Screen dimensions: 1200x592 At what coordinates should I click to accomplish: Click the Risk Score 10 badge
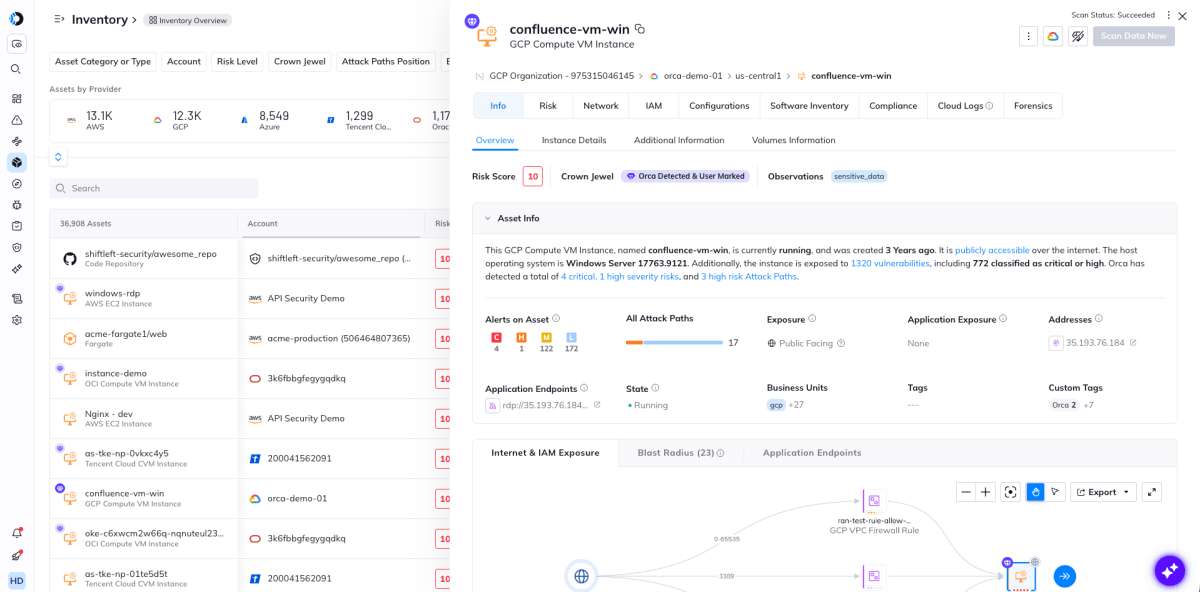click(x=533, y=176)
